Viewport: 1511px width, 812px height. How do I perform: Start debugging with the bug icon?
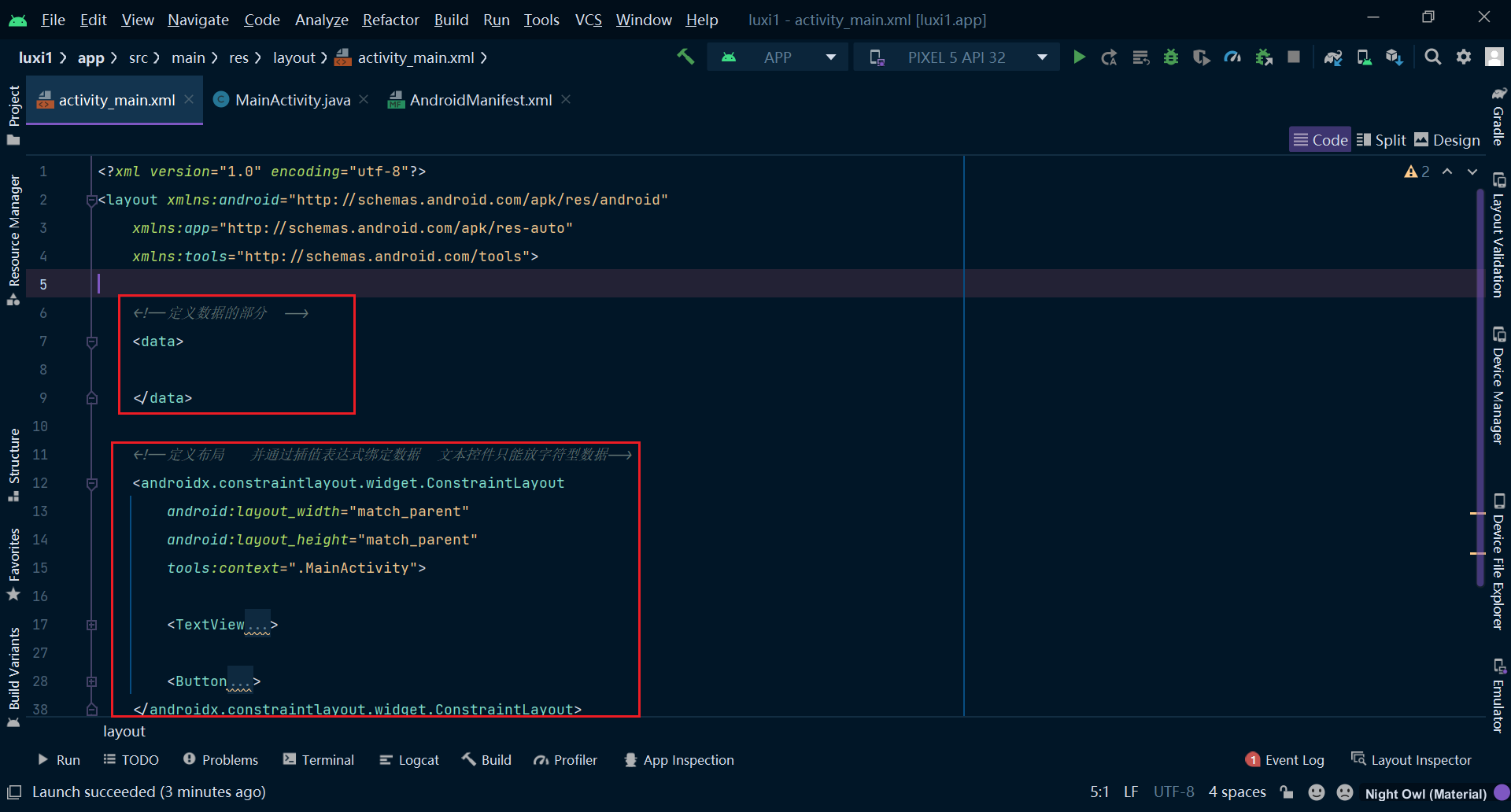click(x=1171, y=57)
